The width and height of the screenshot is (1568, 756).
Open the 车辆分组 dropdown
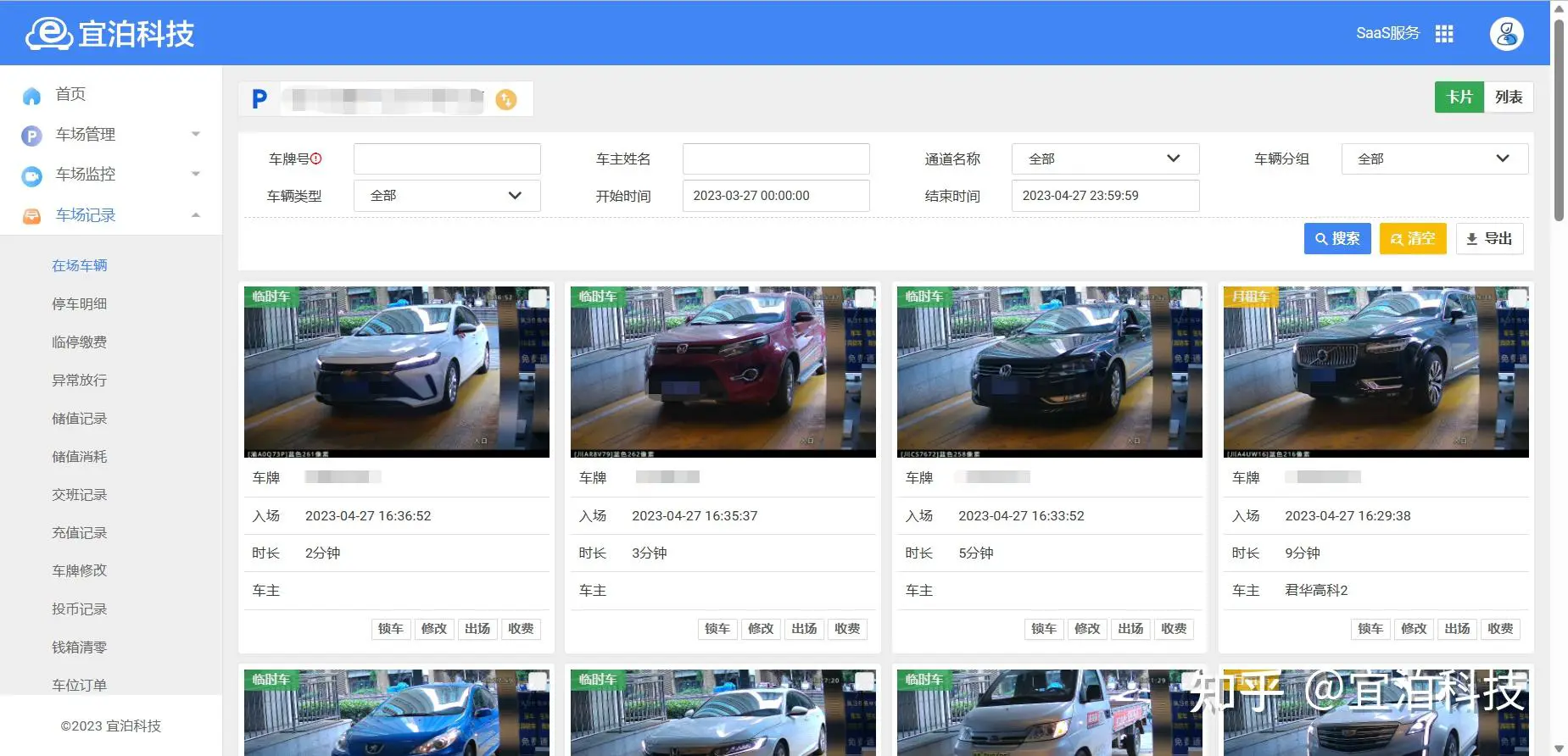point(1435,158)
